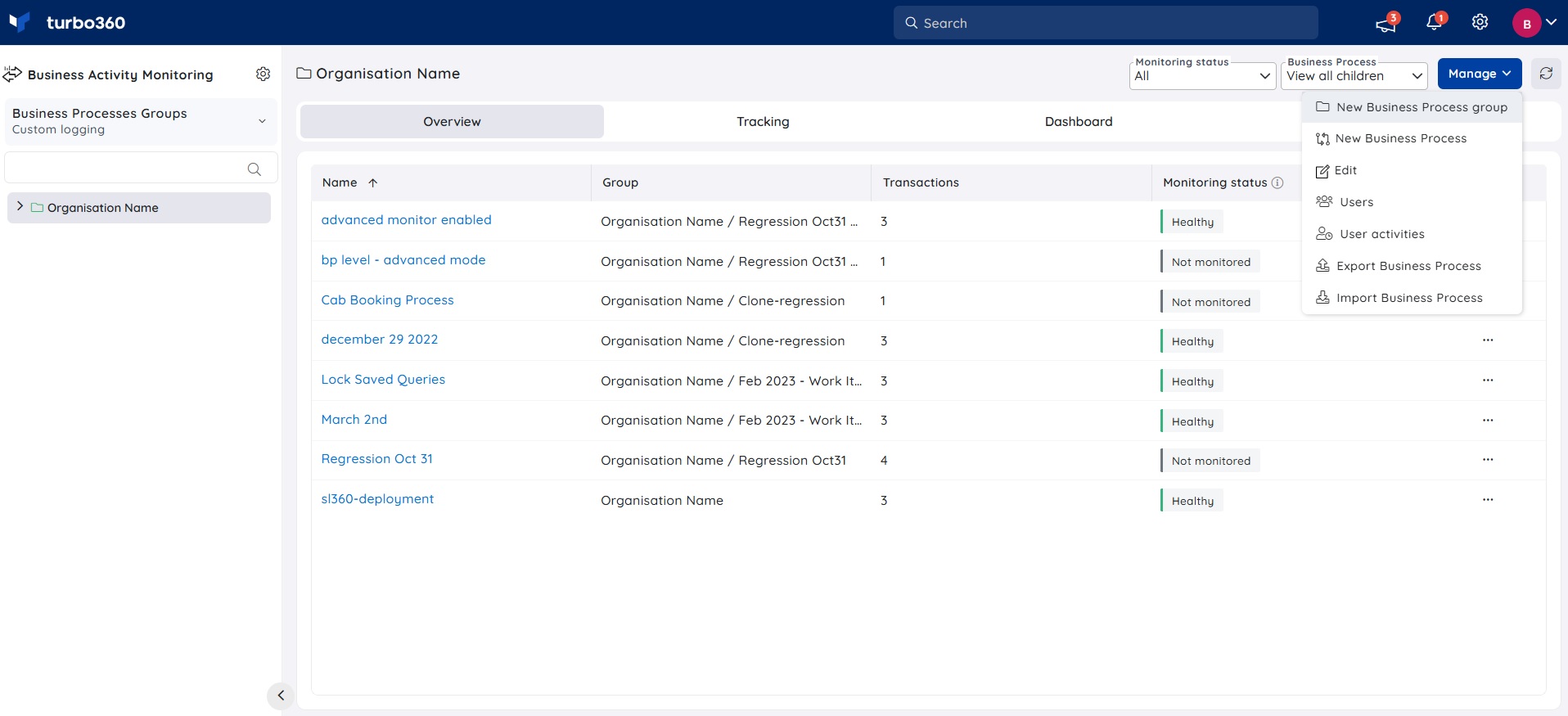The image size is (1568, 716).
Task: Click Healthy status of advanced monitor enabled
Action: (1192, 222)
